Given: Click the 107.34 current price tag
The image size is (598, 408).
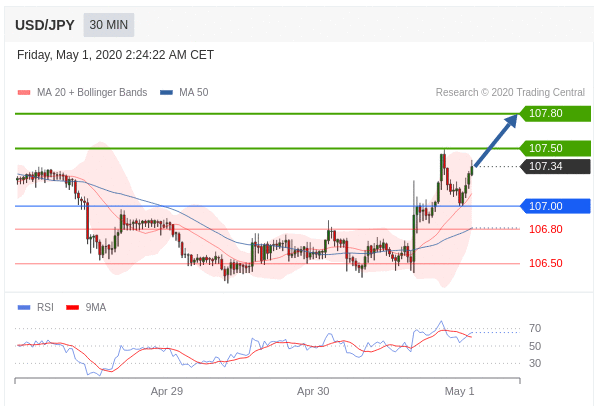Looking at the screenshot, I should pos(555,167).
